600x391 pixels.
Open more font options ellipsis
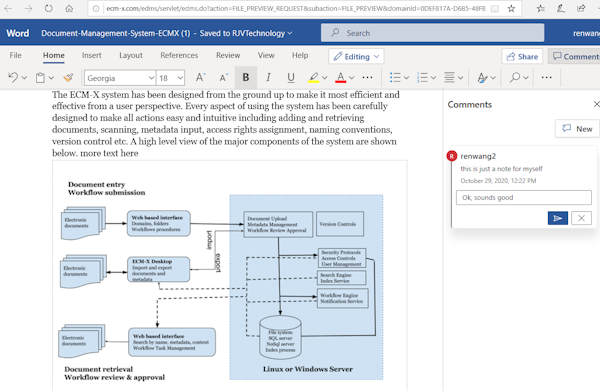pyautogui.click(x=367, y=78)
